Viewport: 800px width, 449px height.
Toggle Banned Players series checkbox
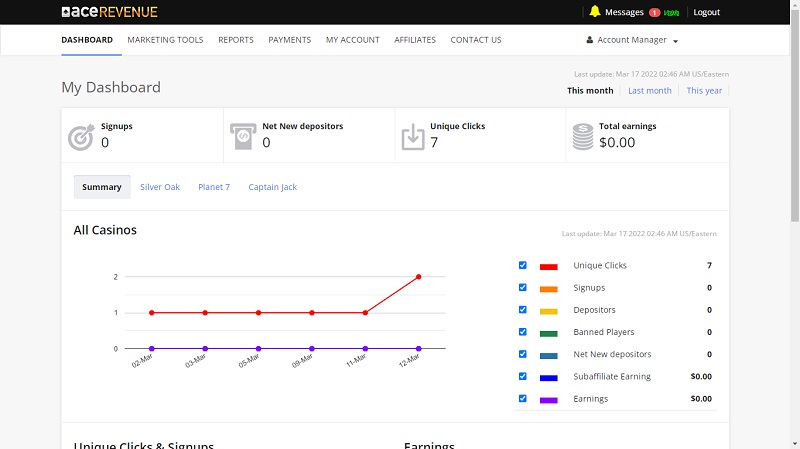(x=522, y=332)
